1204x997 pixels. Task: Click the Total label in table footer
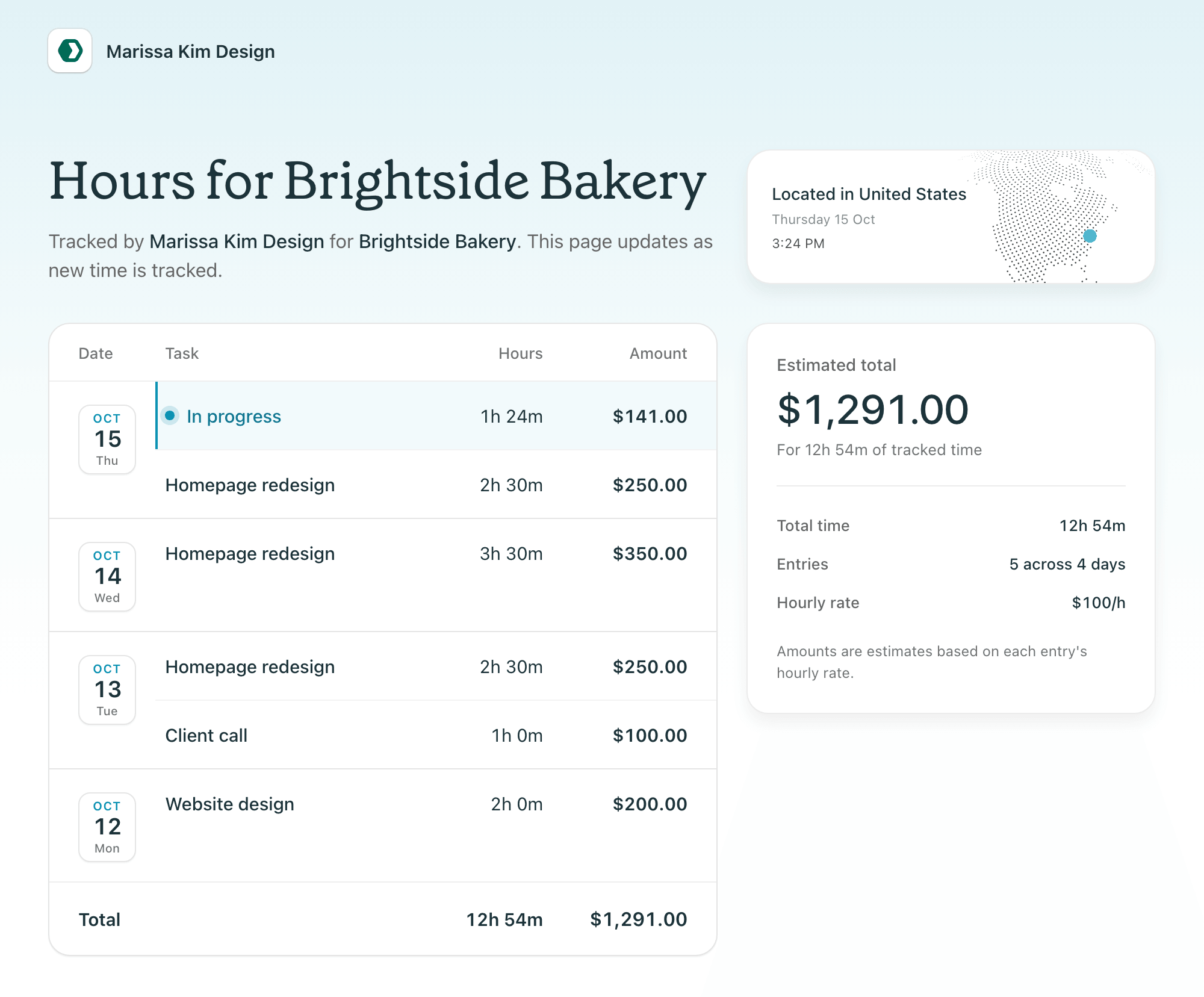pyautogui.click(x=99, y=920)
